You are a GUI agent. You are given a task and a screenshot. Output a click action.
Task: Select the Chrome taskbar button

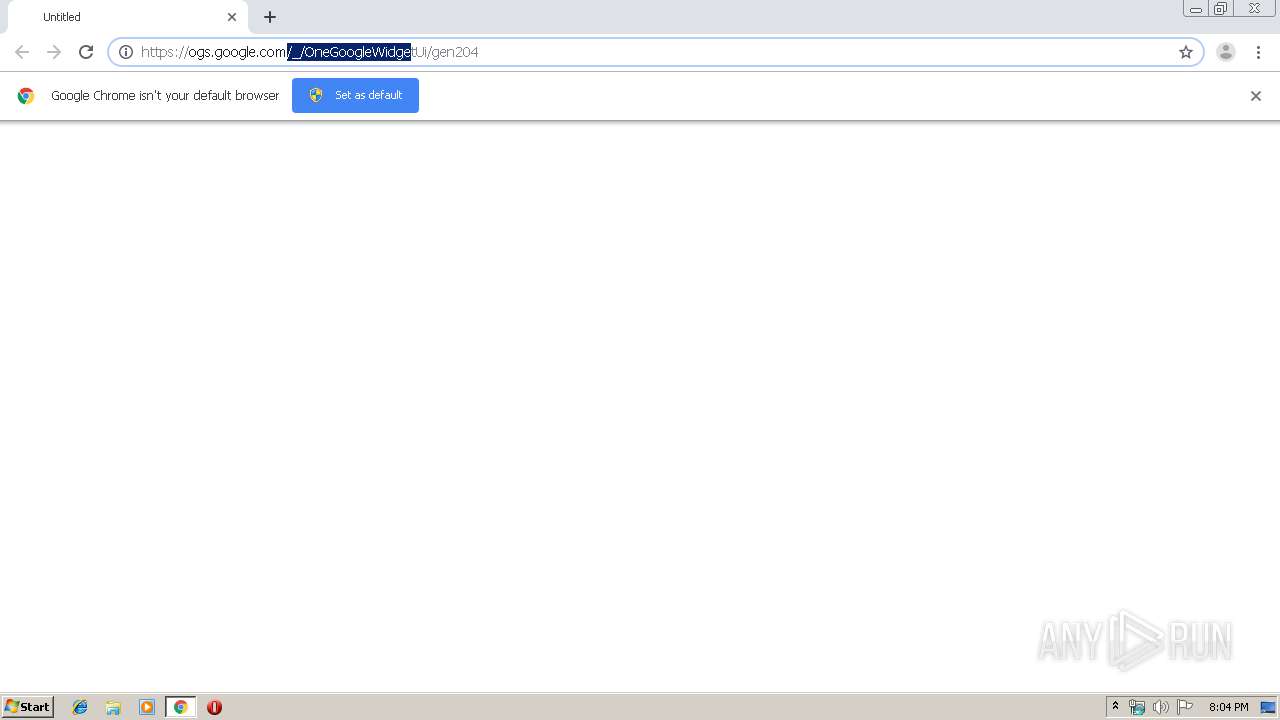[180, 707]
